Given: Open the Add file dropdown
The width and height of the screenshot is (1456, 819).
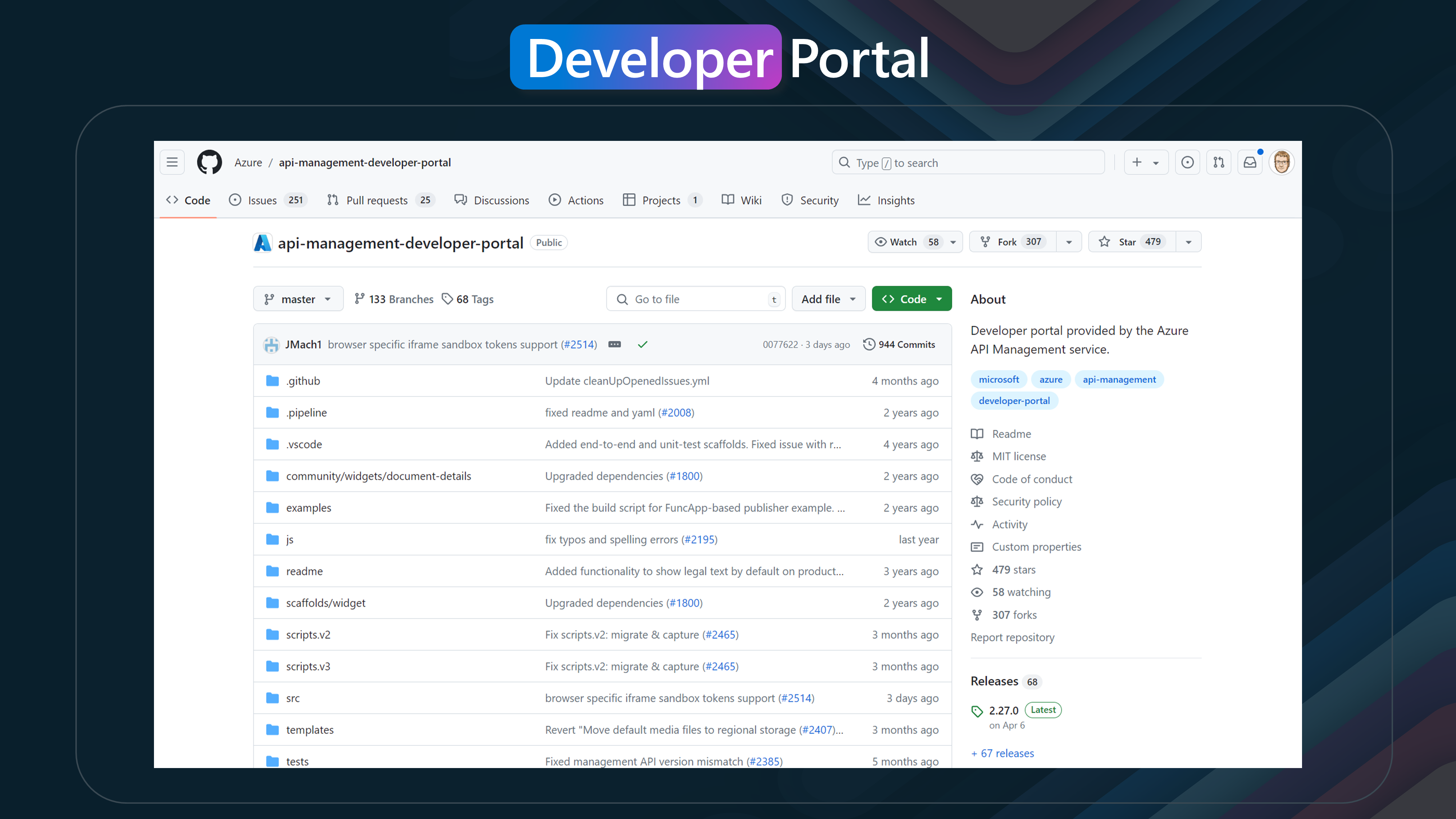Looking at the screenshot, I should 828,299.
